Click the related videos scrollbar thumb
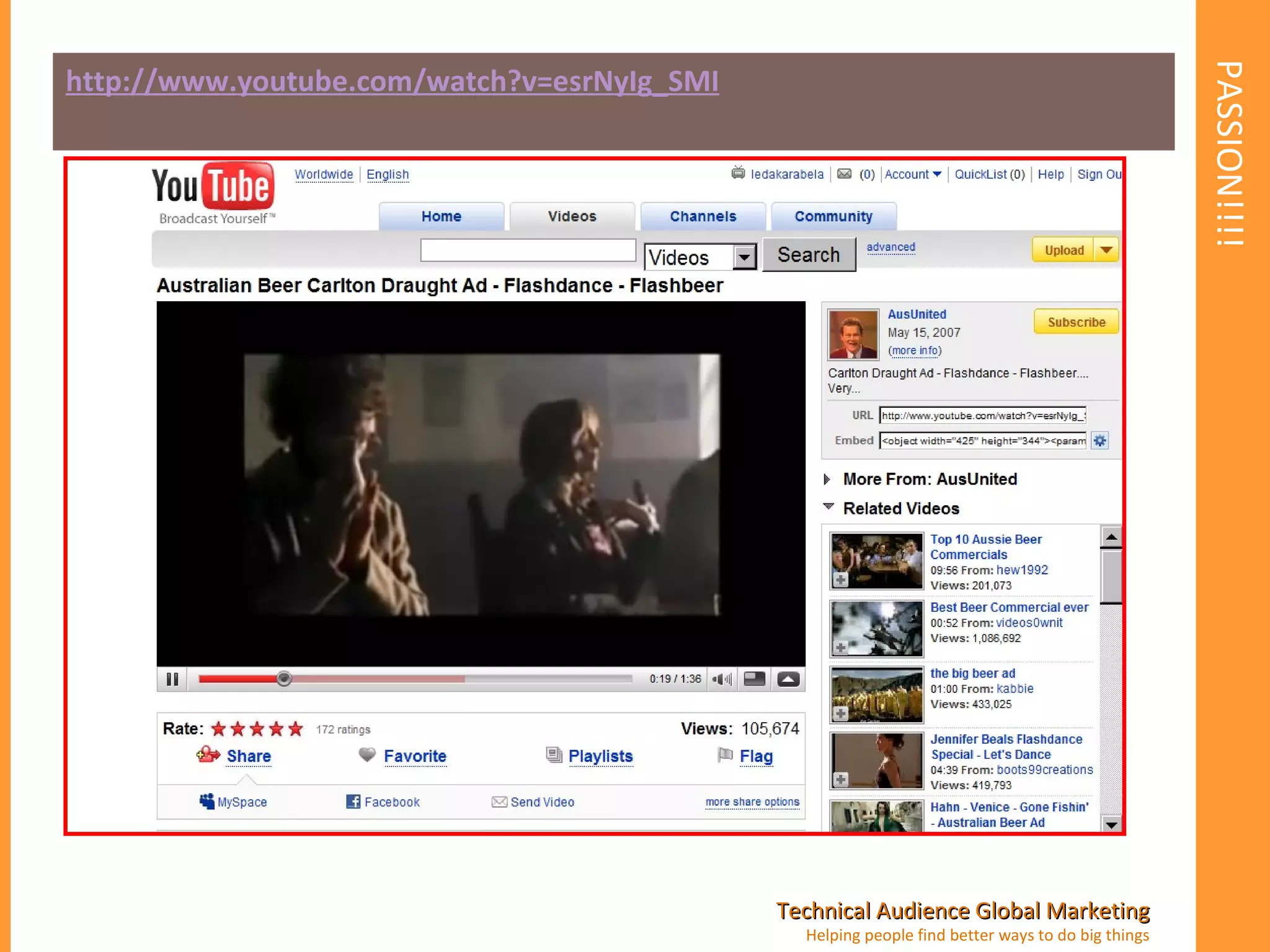This screenshot has height=952, width=1270. point(1111,576)
